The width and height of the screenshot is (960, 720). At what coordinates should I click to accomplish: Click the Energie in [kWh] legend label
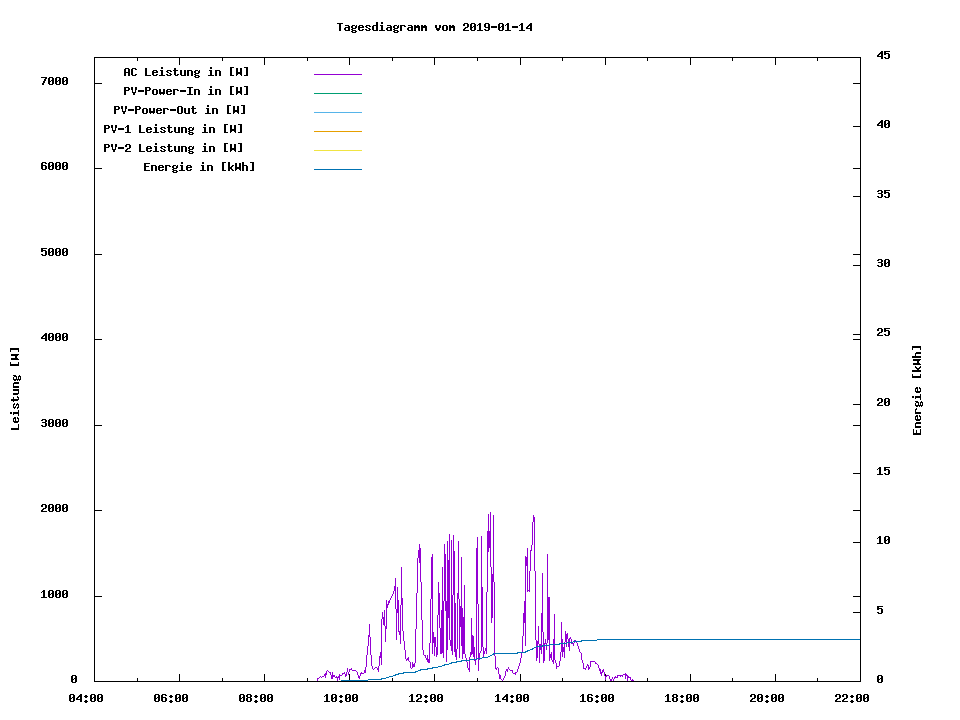(199, 167)
